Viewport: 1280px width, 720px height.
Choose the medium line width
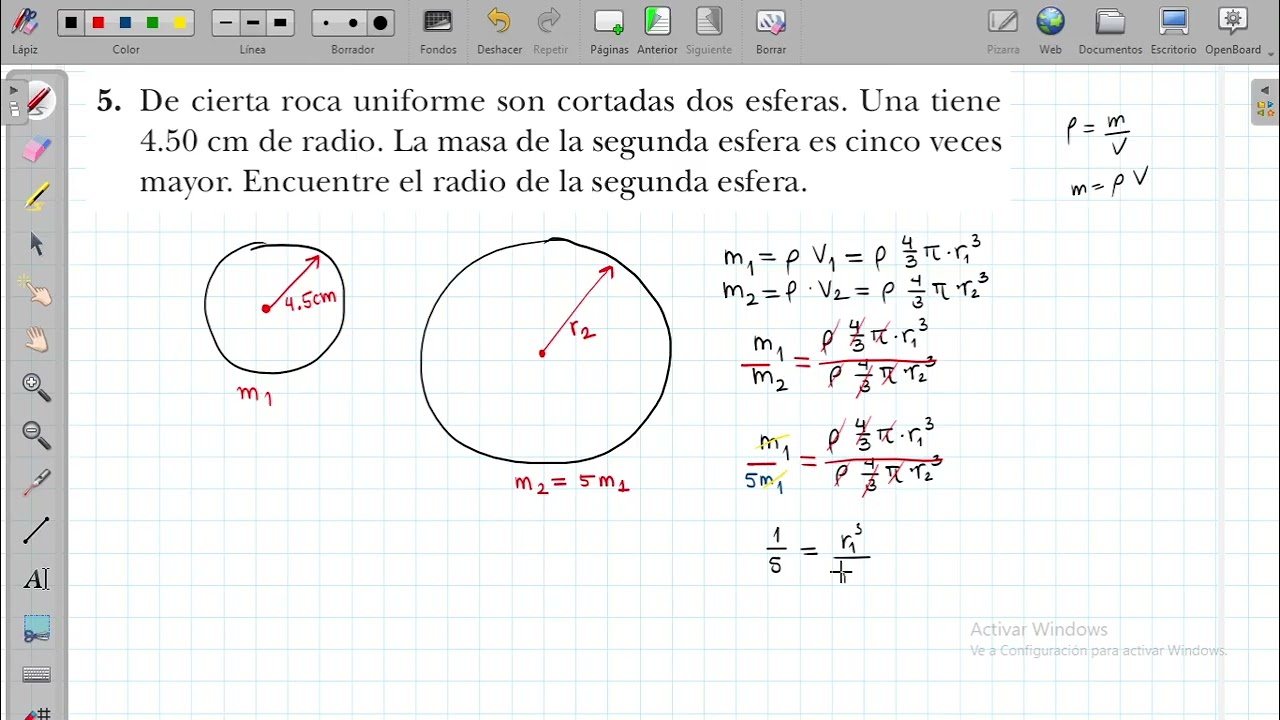253,23
